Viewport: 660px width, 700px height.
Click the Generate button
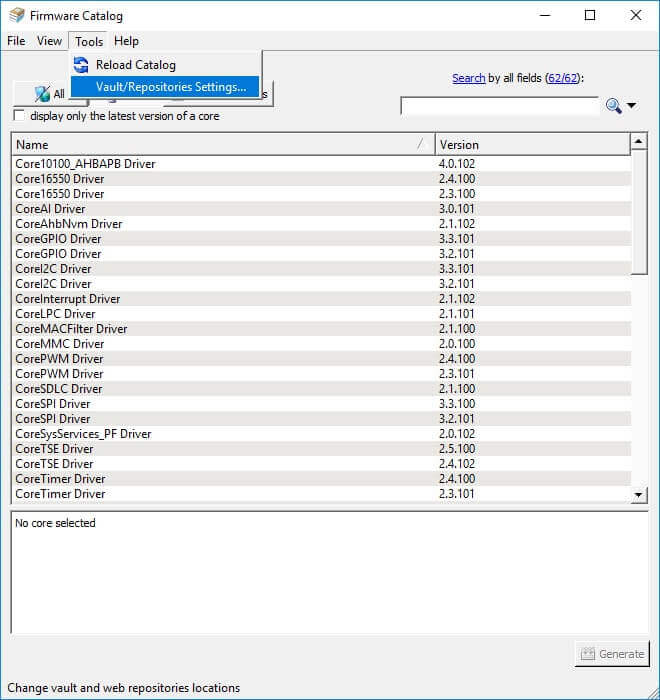pos(612,654)
